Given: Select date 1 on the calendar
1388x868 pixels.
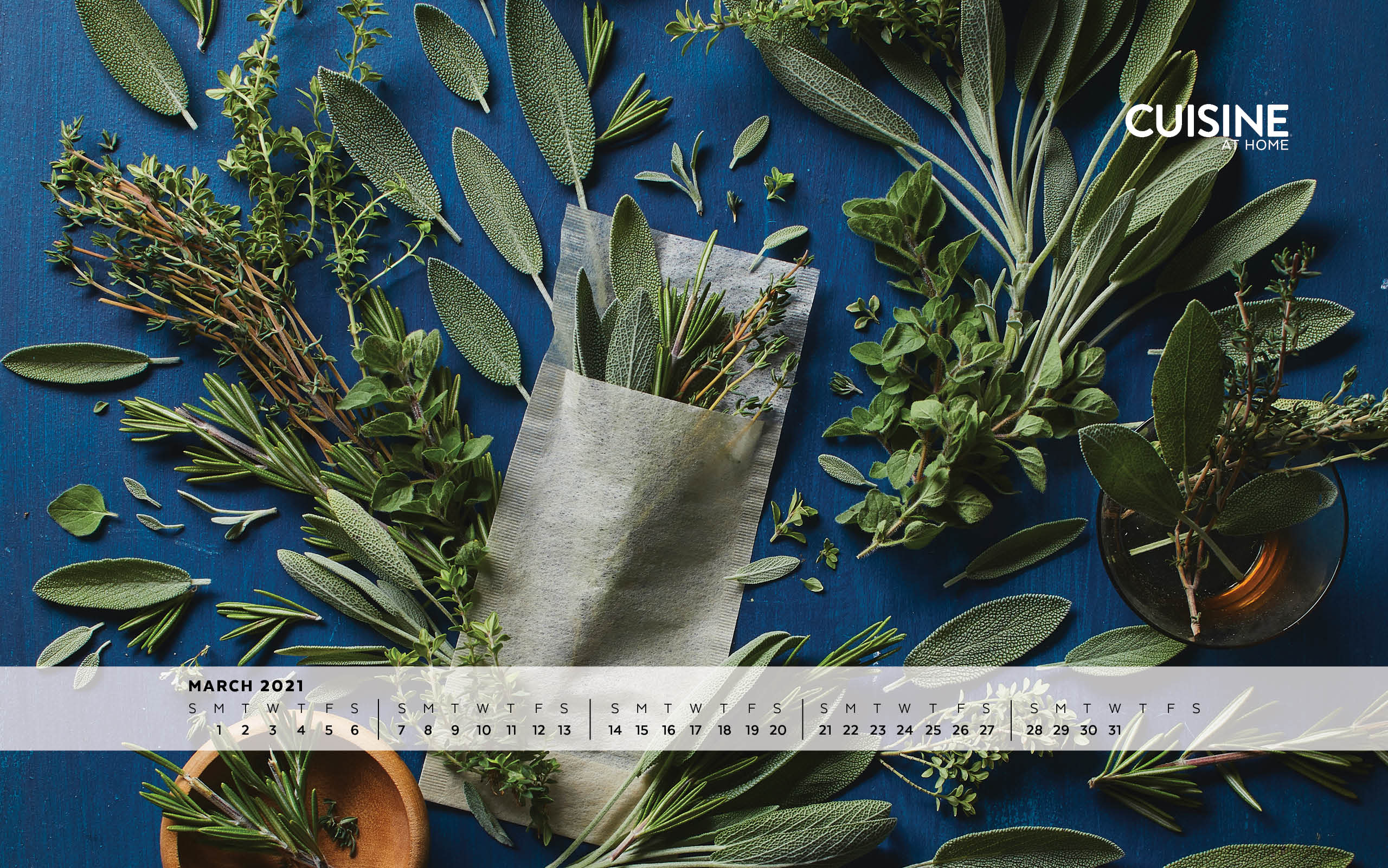Looking at the screenshot, I should [x=219, y=730].
